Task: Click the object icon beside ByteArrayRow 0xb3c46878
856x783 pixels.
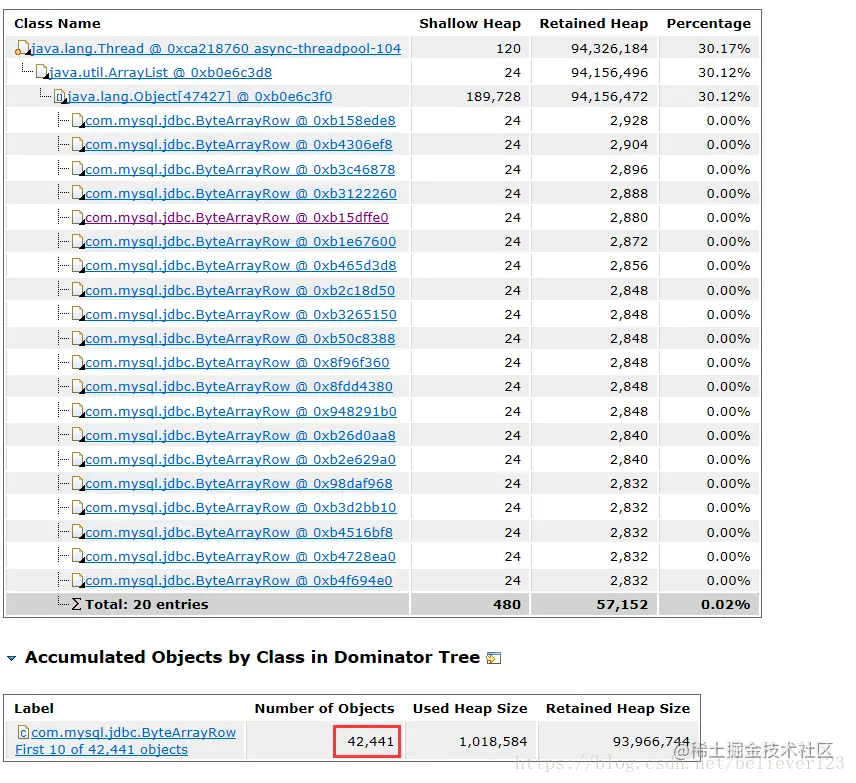Action: (78, 170)
